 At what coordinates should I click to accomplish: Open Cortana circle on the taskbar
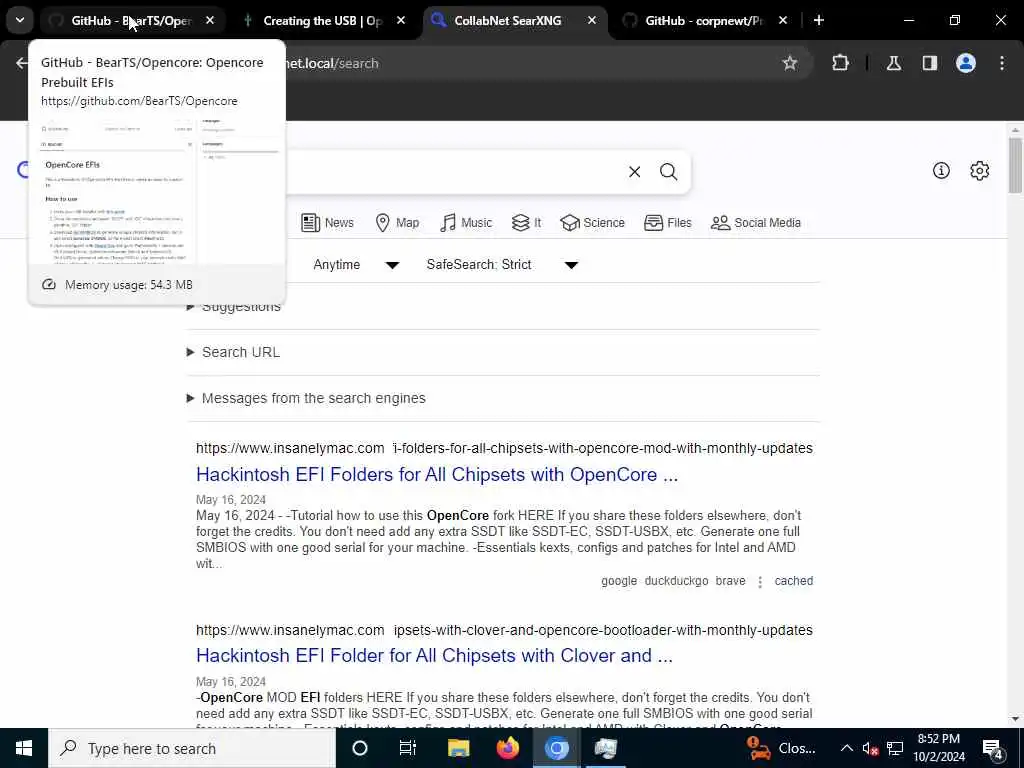[x=360, y=748]
